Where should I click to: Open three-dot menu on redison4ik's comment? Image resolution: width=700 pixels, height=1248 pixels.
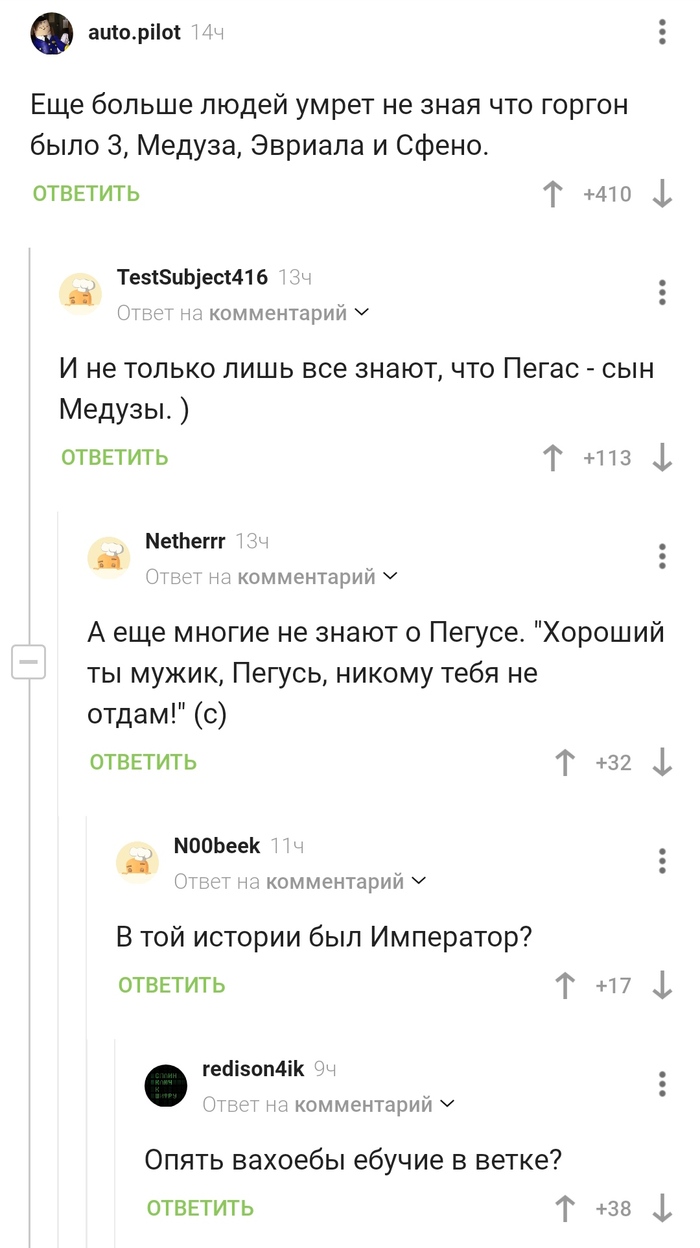tap(662, 1084)
